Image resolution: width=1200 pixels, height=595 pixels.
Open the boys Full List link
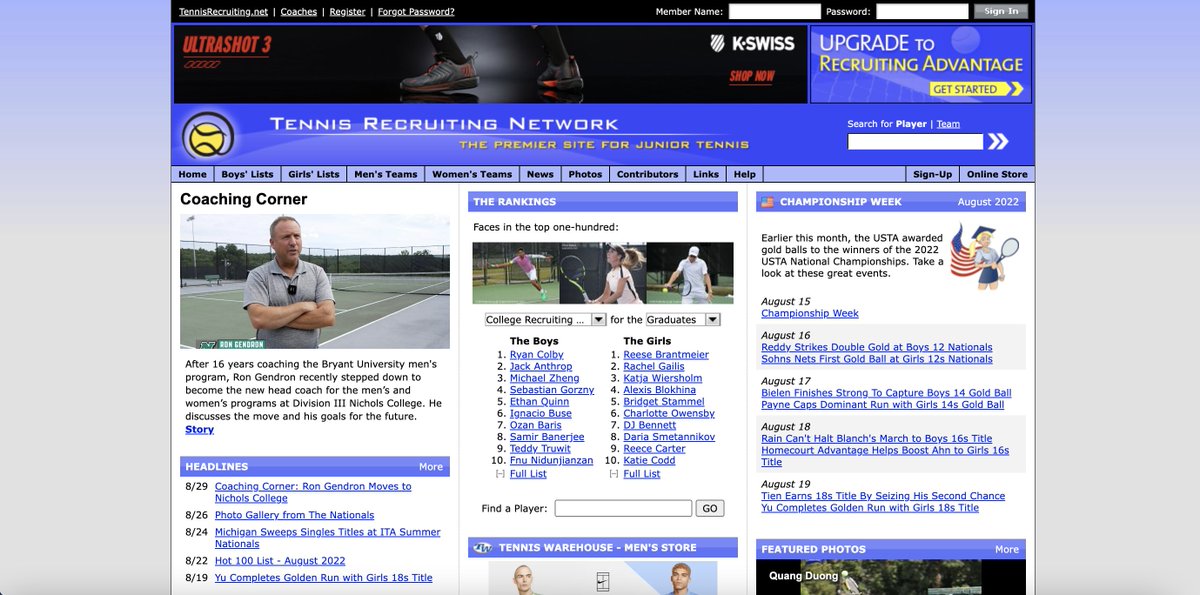(x=528, y=473)
